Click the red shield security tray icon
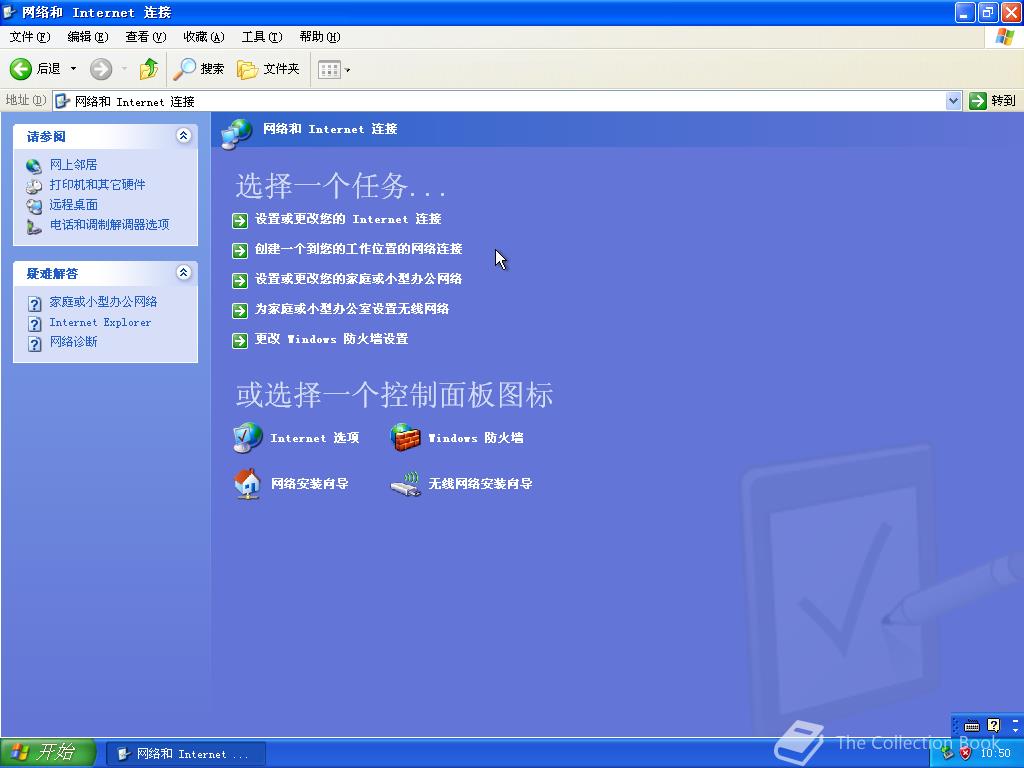1024x768 pixels. [x=965, y=754]
